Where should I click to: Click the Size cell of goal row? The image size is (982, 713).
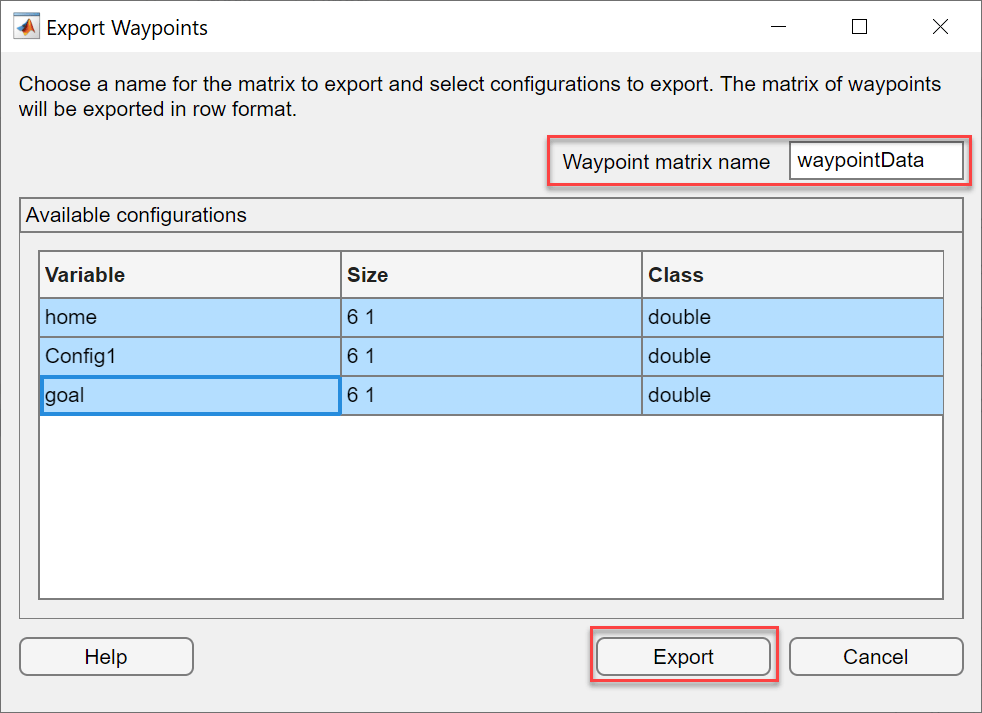point(491,395)
